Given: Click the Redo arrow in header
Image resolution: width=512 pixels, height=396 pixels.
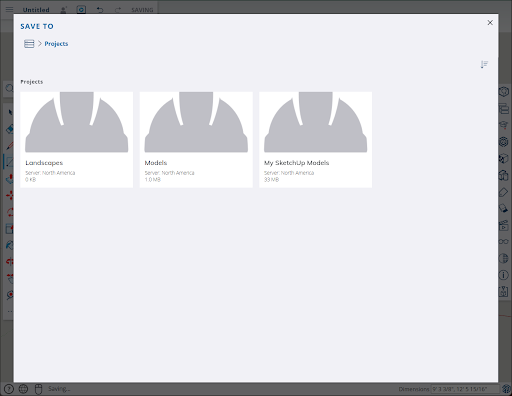Looking at the screenshot, I should tap(118, 10).
